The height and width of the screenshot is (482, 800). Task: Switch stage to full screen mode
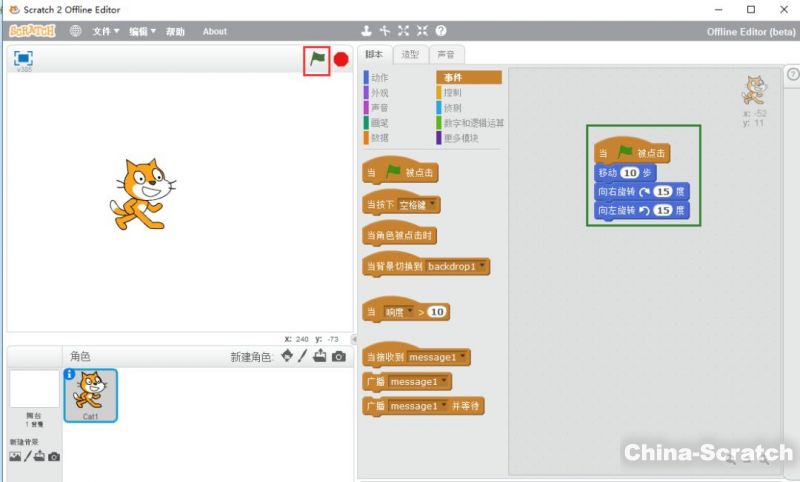coord(23,59)
